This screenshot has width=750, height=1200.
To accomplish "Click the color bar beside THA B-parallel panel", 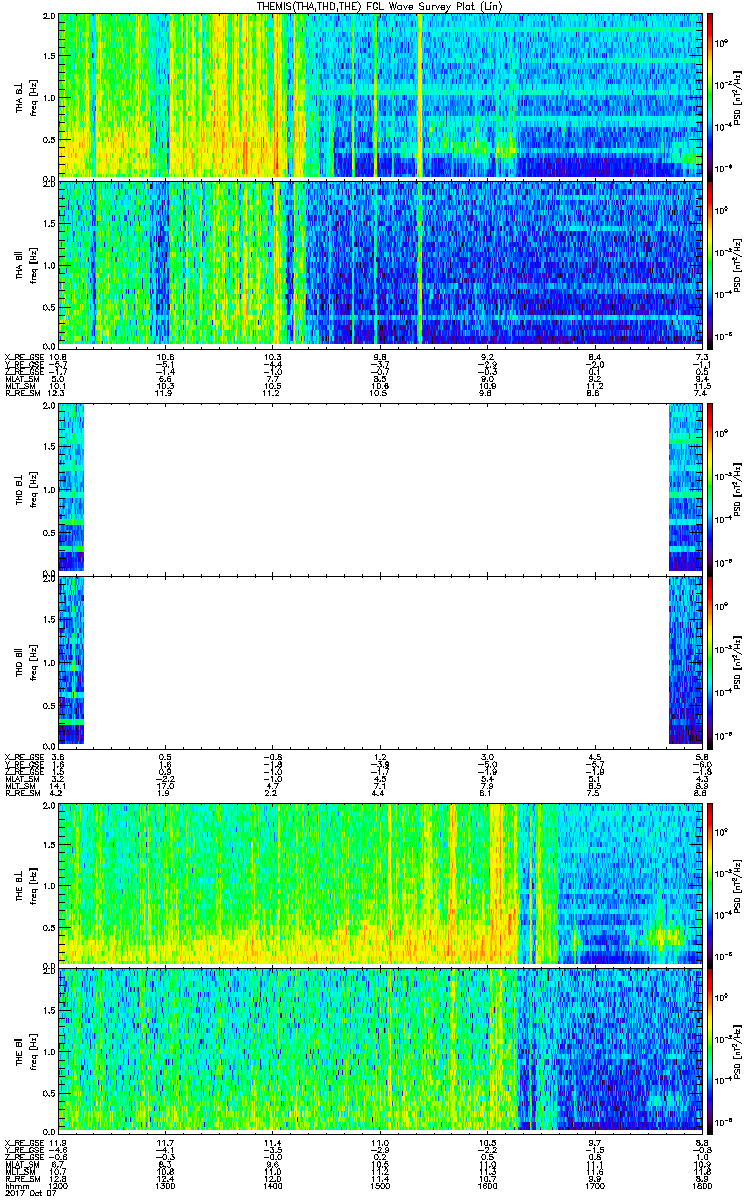I will coord(711,263).
